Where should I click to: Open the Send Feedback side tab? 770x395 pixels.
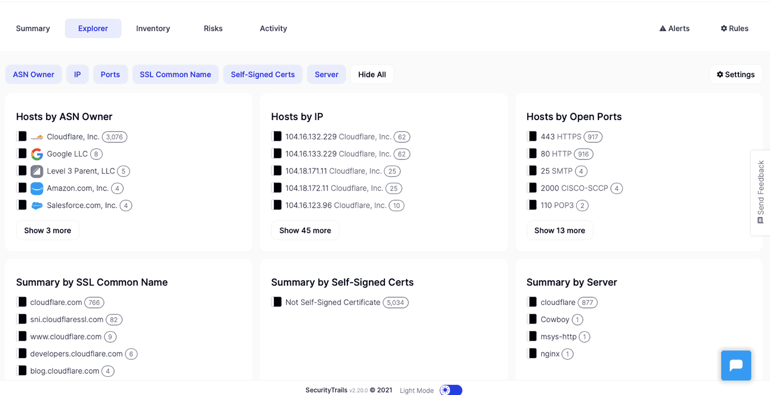click(760, 193)
